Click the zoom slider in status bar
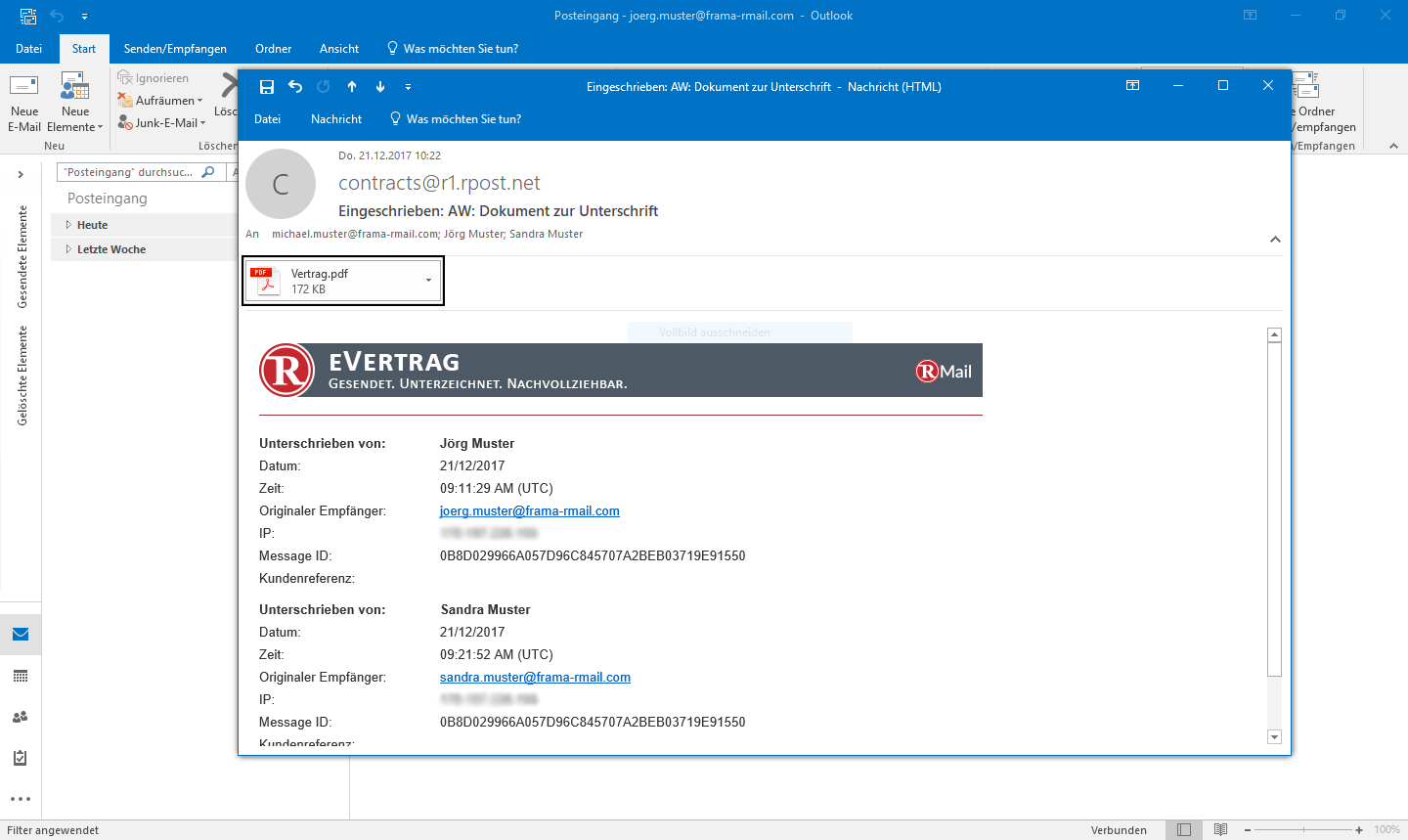Image resolution: width=1408 pixels, height=840 pixels. 1303,830
